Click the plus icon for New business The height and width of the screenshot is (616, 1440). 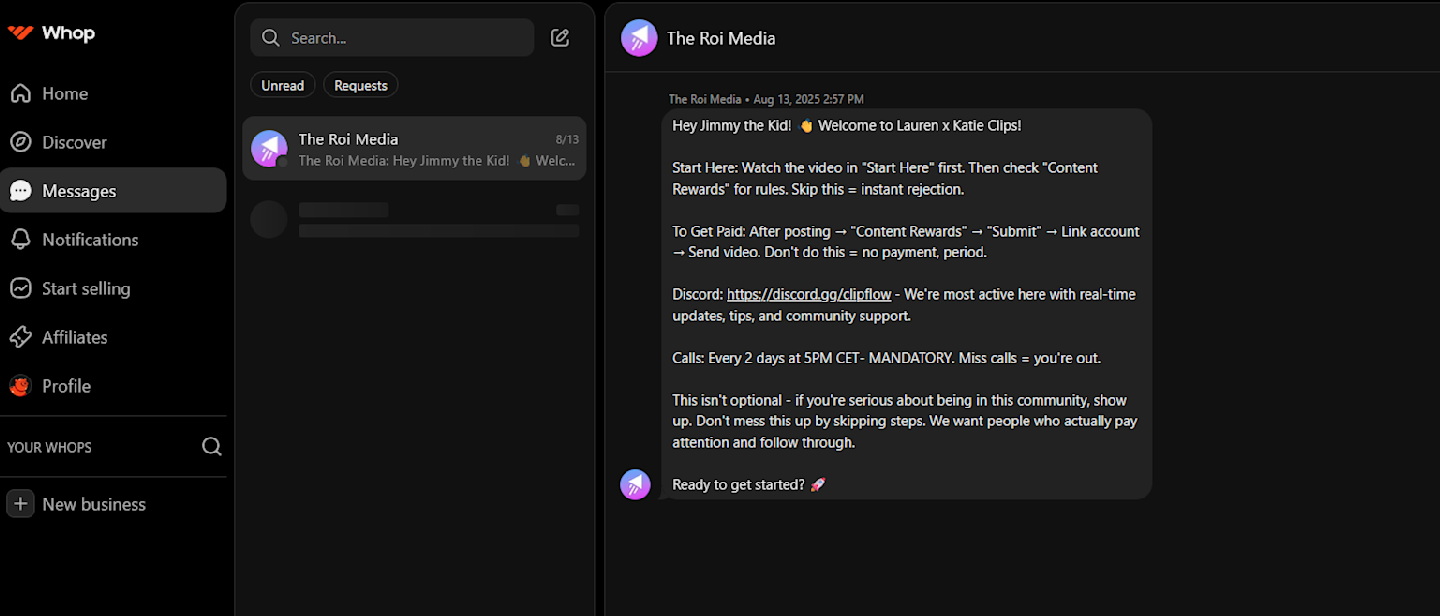point(20,504)
